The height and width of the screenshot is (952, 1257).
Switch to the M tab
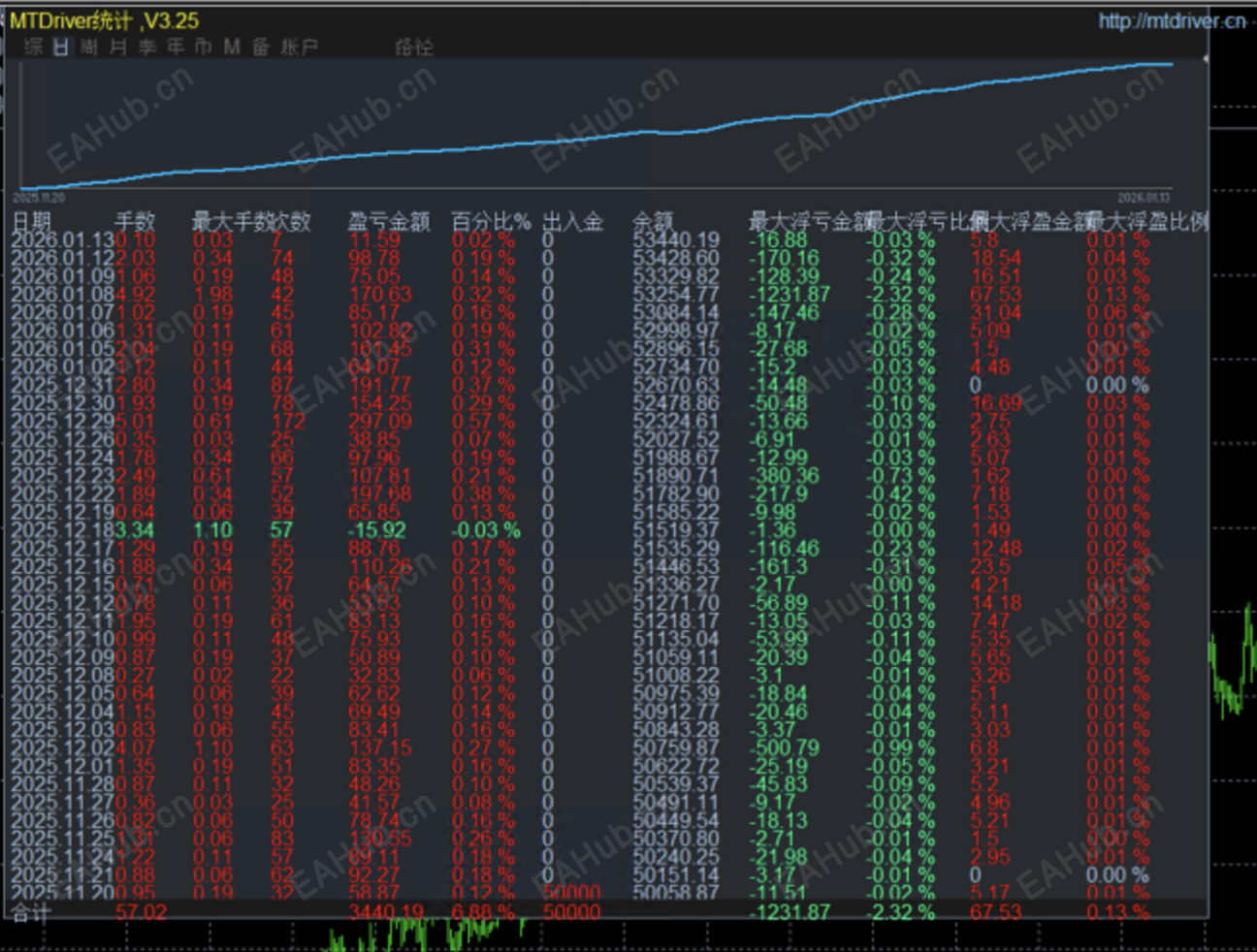[232, 47]
